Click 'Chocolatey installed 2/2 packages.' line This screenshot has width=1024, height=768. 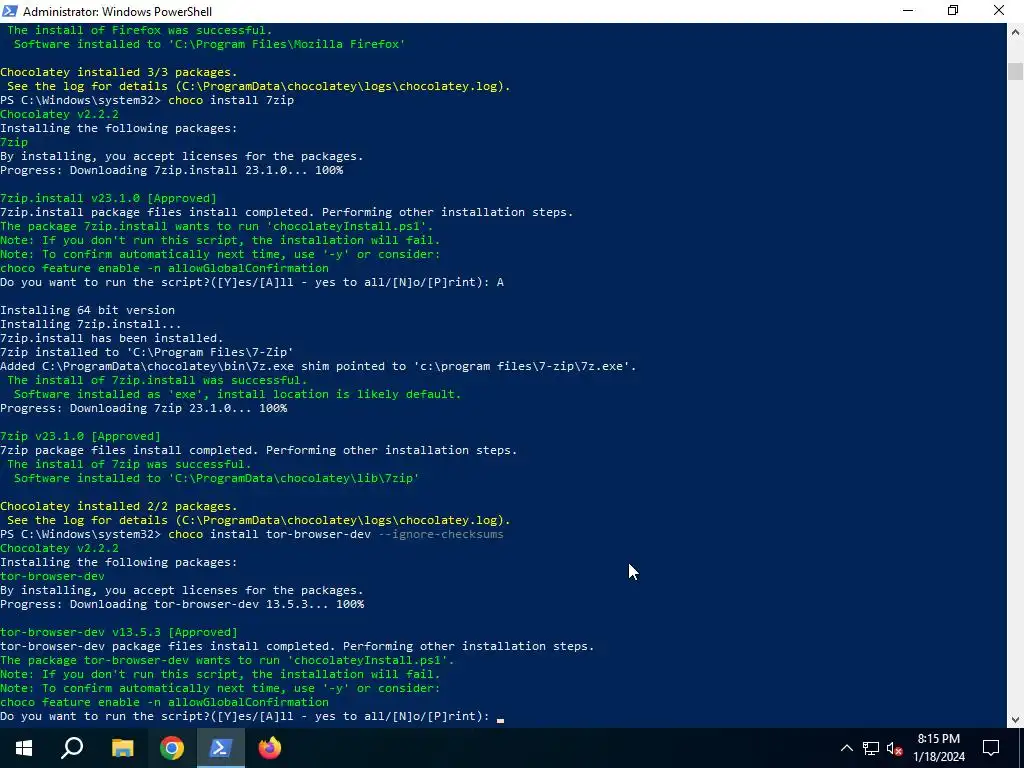(119, 506)
